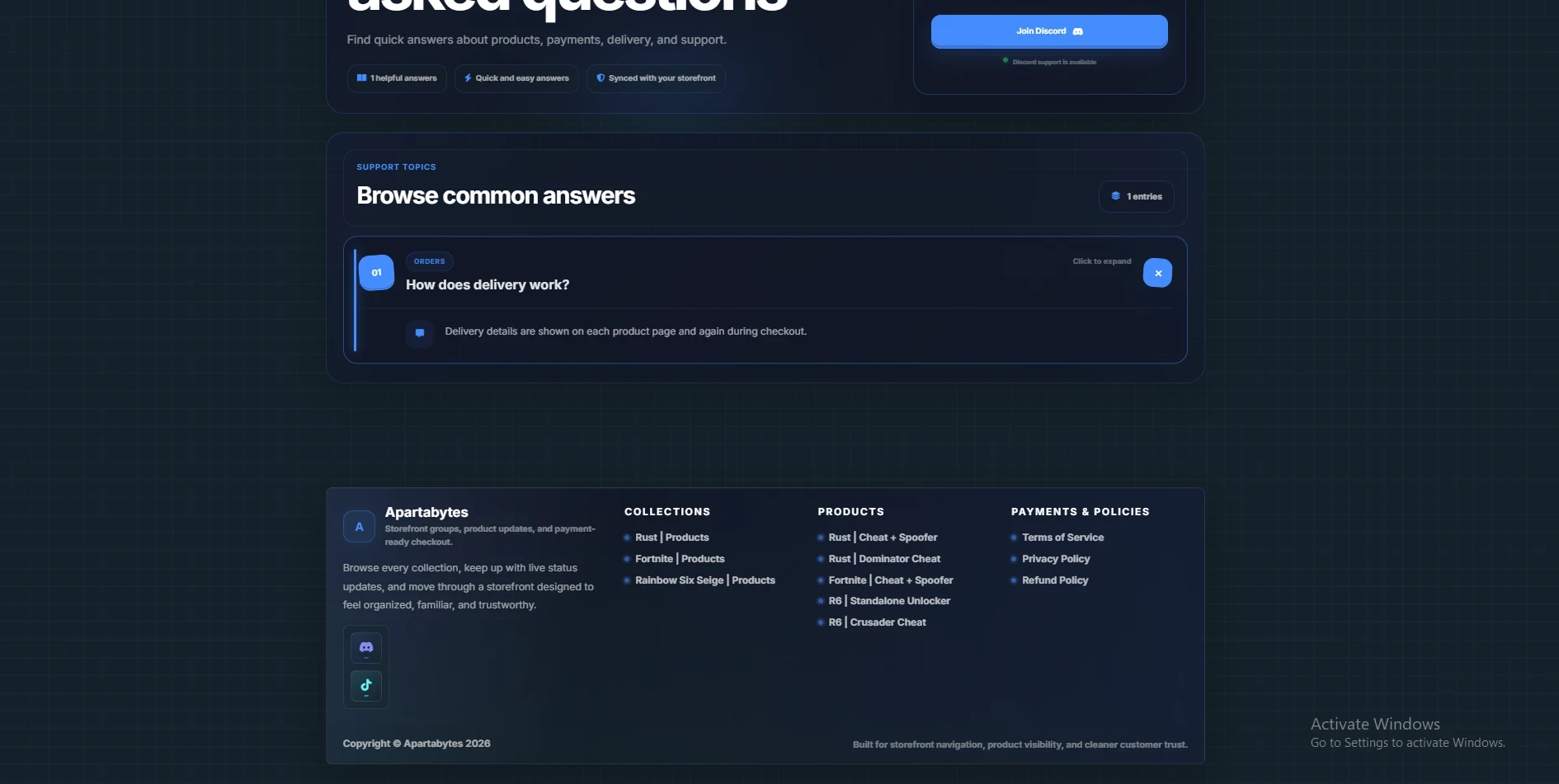The image size is (1559, 784).
Task: Open Rust | Cheat + Spoofer product
Action: (x=883, y=538)
